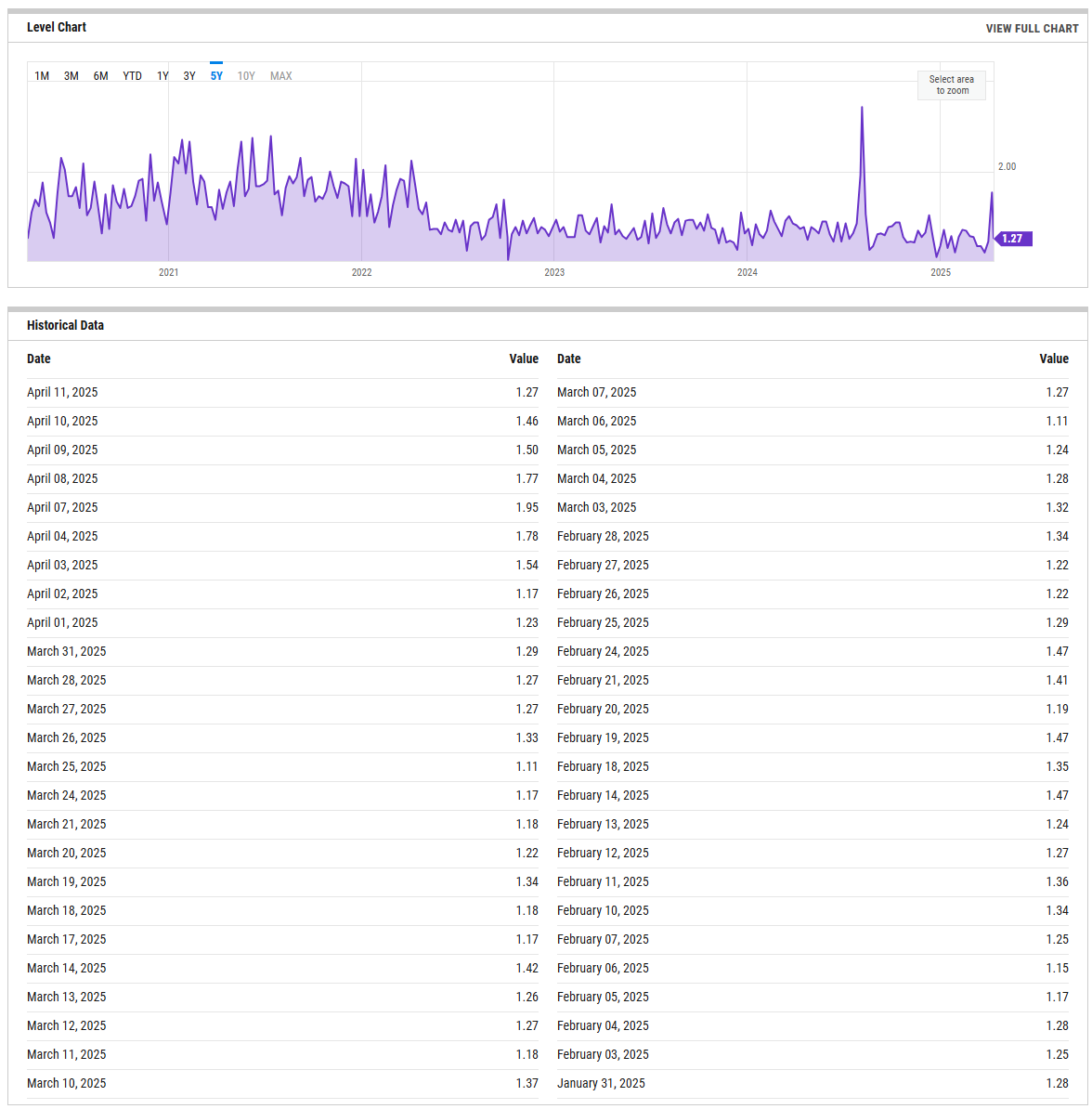Click value 1.37 for March 10
Screen dimensions: 1092x1109
point(526,1084)
